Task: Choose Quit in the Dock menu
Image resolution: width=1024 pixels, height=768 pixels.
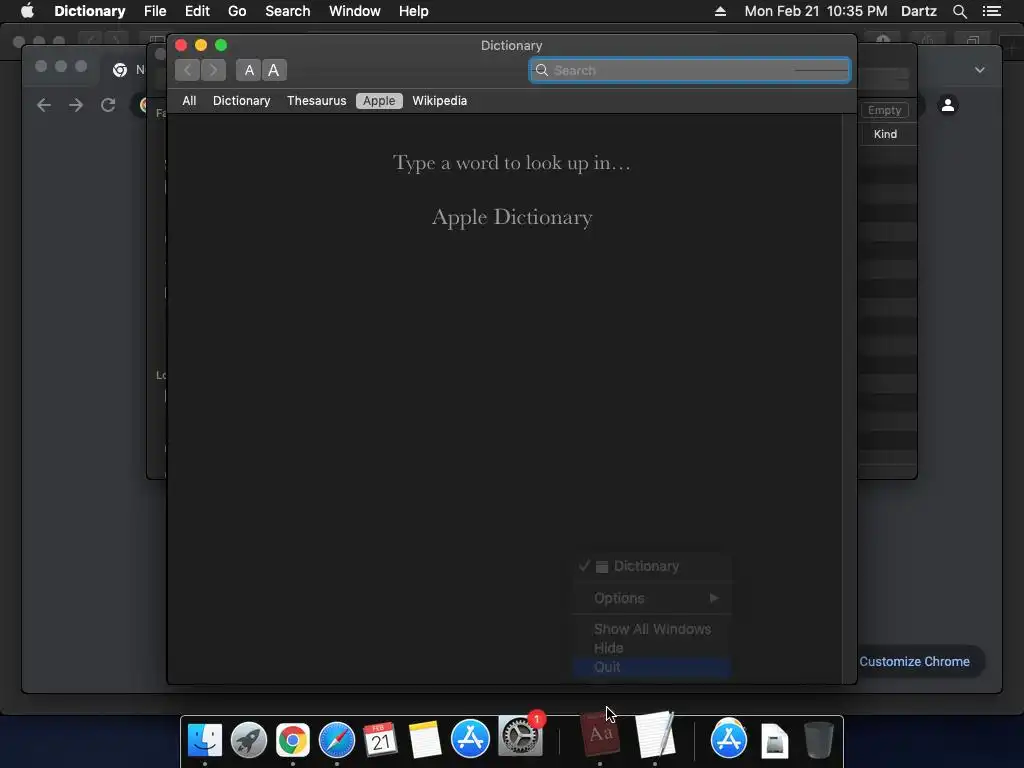Action: tap(652, 667)
